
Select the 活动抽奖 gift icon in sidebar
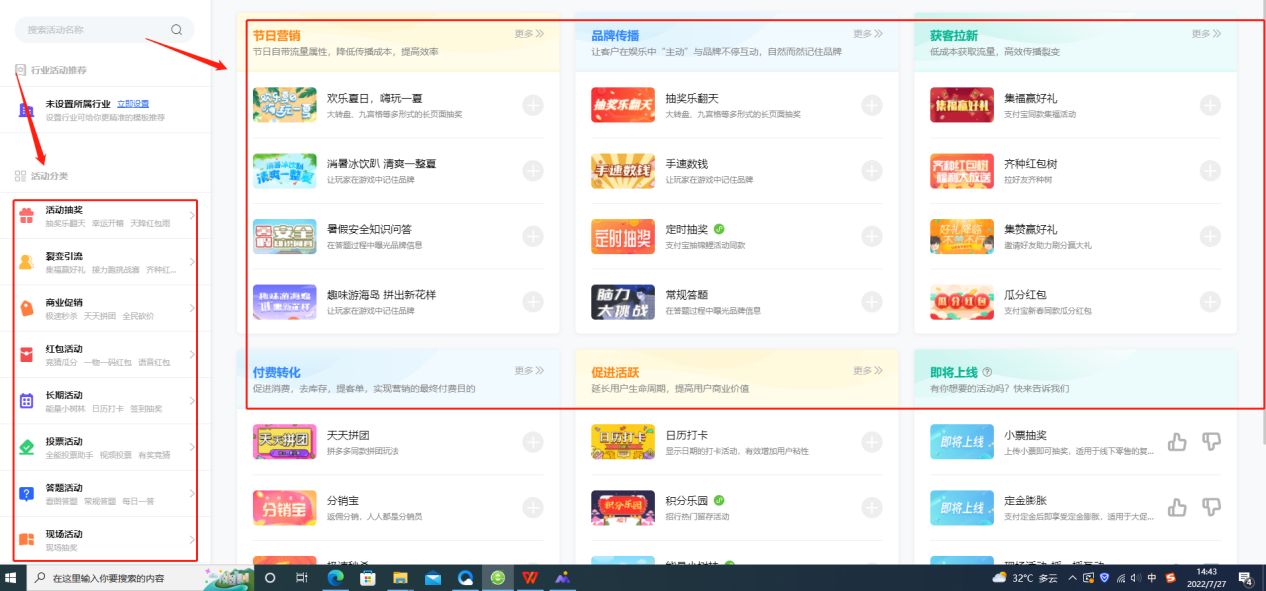click(x=25, y=217)
